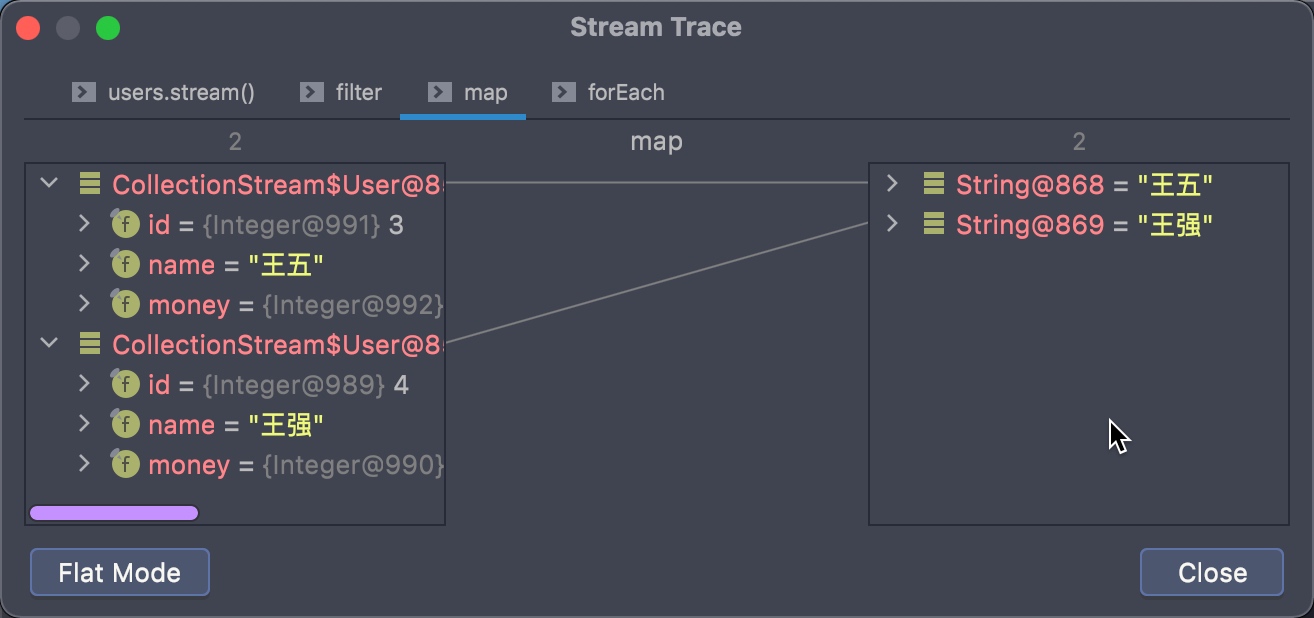Collapse the first CollectionStream$User node

[x=48, y=184]
